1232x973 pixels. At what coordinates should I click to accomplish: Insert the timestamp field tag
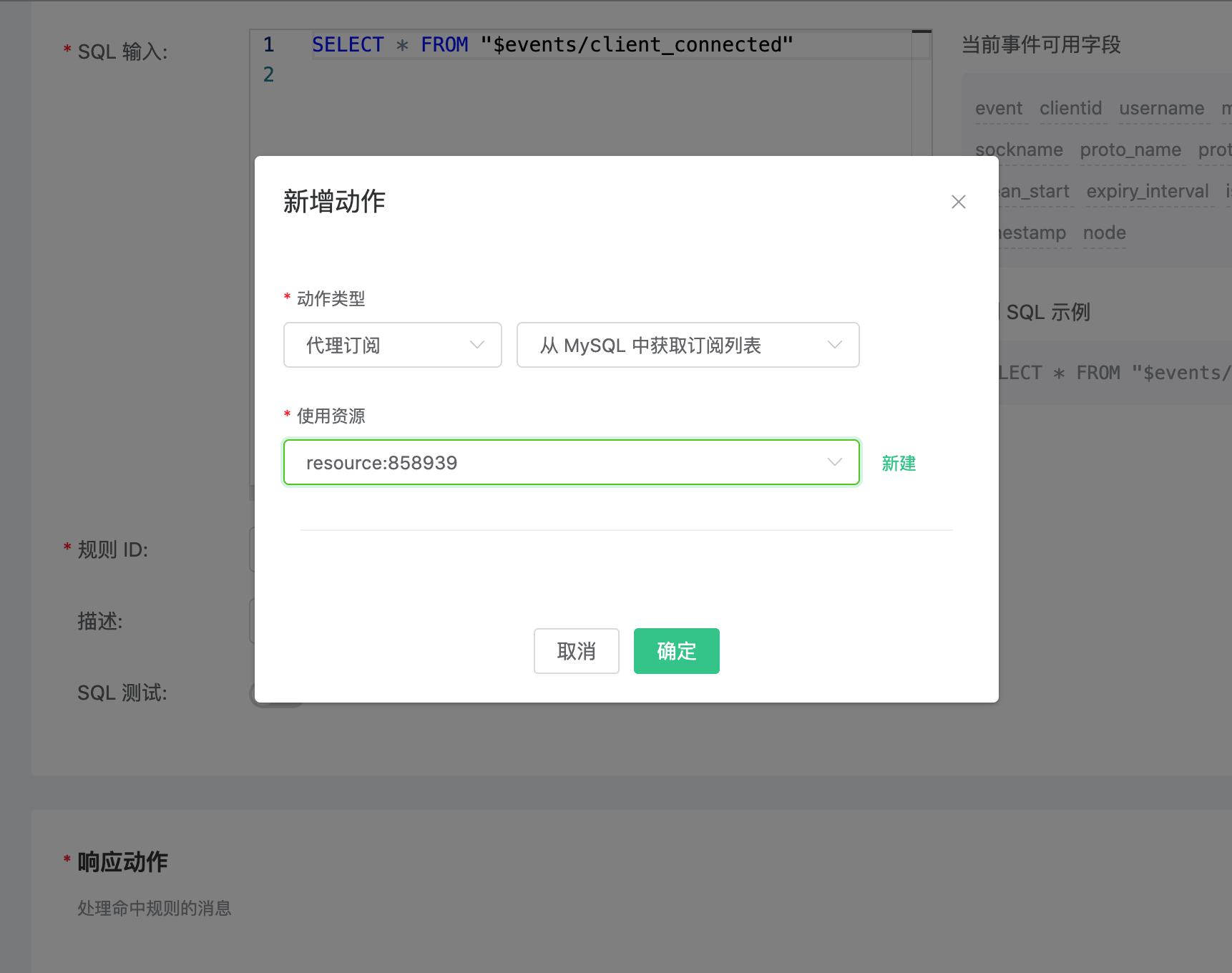click(1032, 233)
